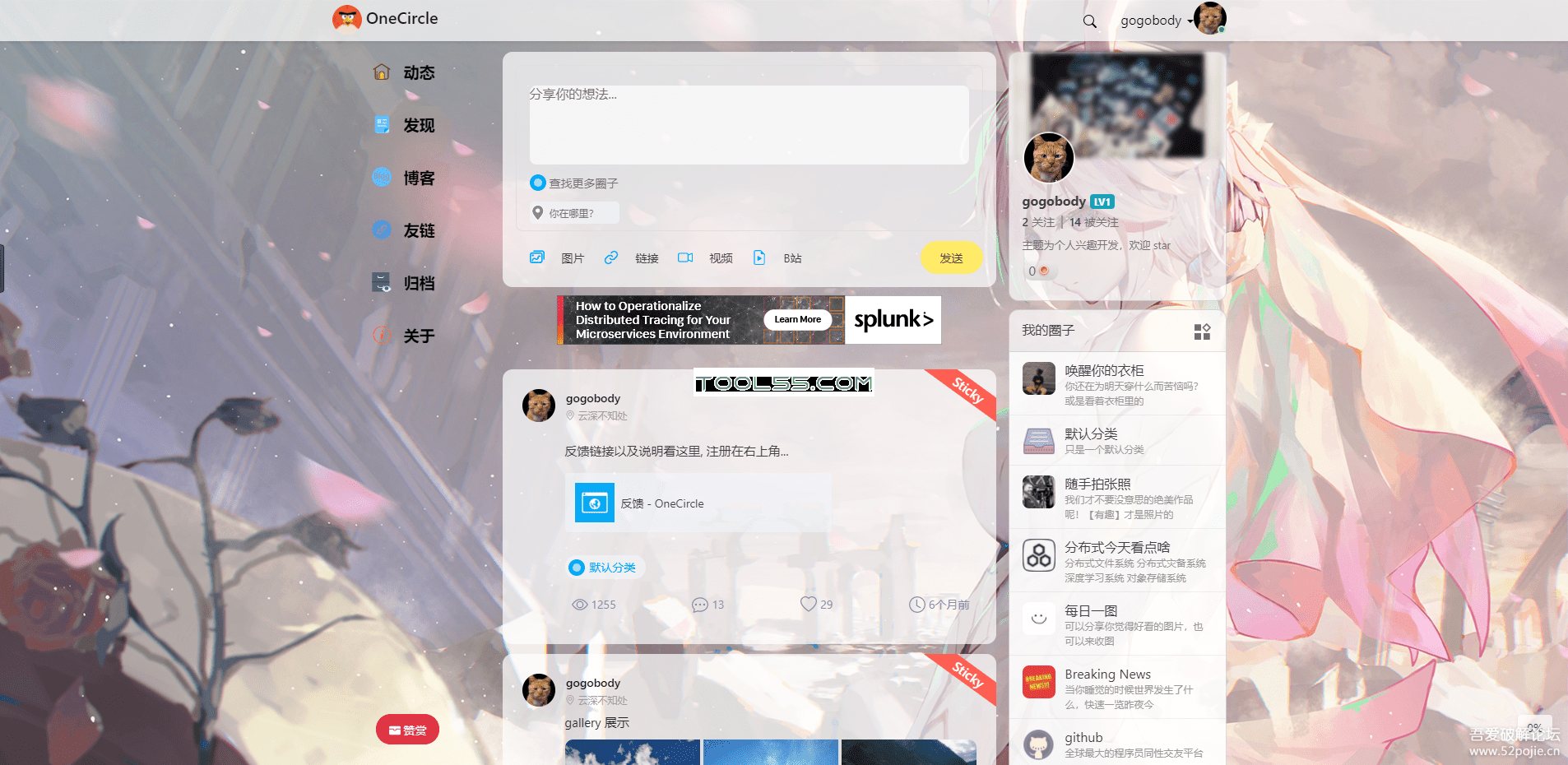Open 随手拍张照 circle
Image resolution: width=1568 pixels, height=765 pixels.
(x=1117, y=498)
